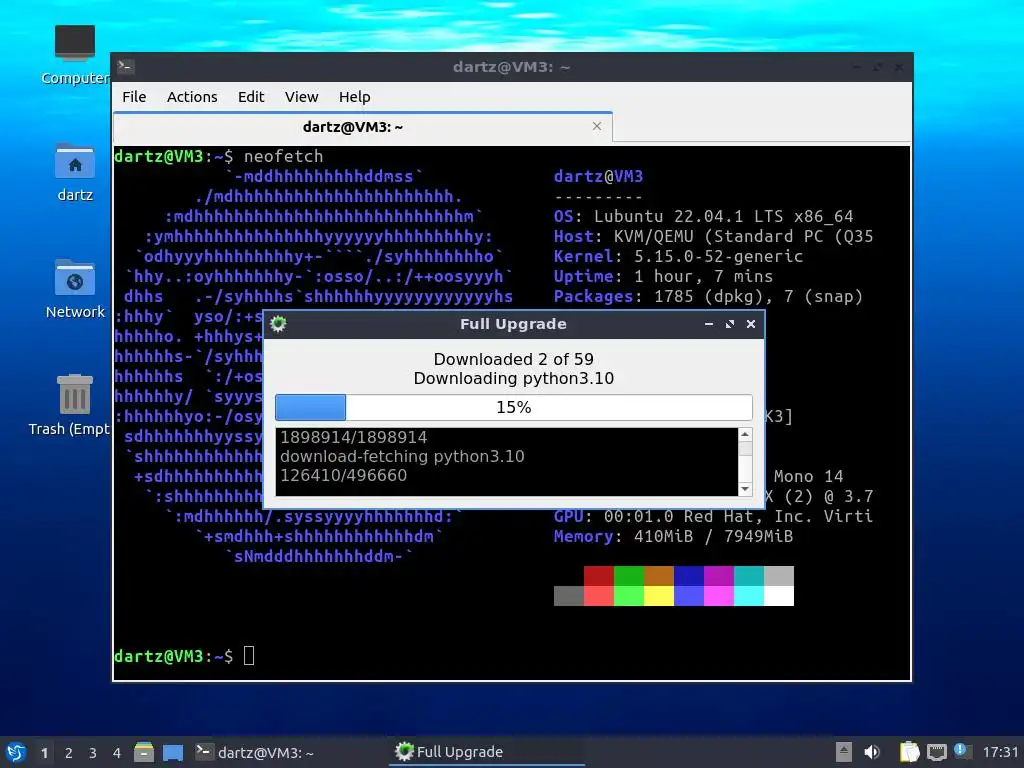
Task: Click the red neofetch color block
Action: [x=598, y=576]
